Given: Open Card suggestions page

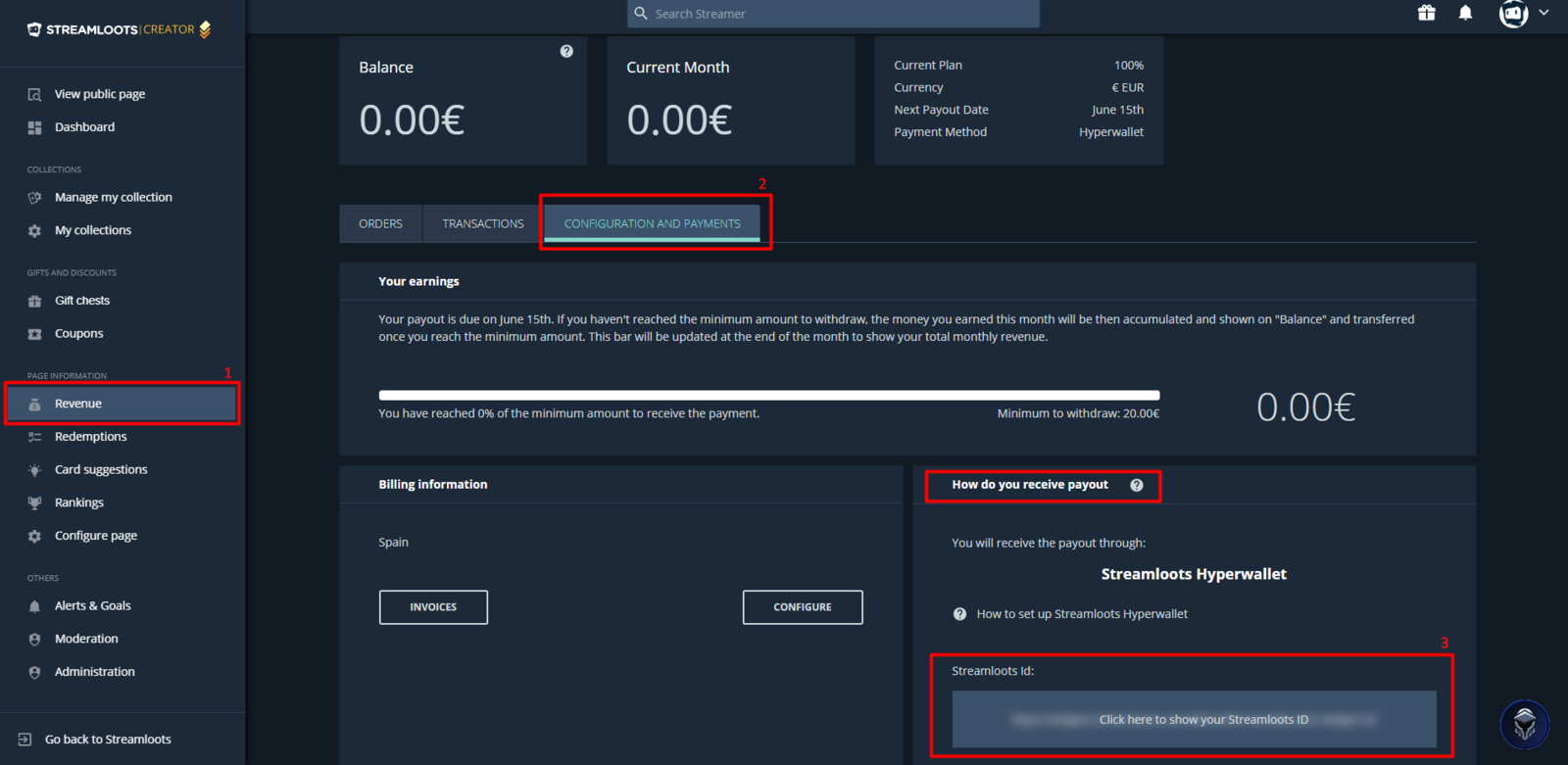Looking at the screenshot, I should click(101, 469).
